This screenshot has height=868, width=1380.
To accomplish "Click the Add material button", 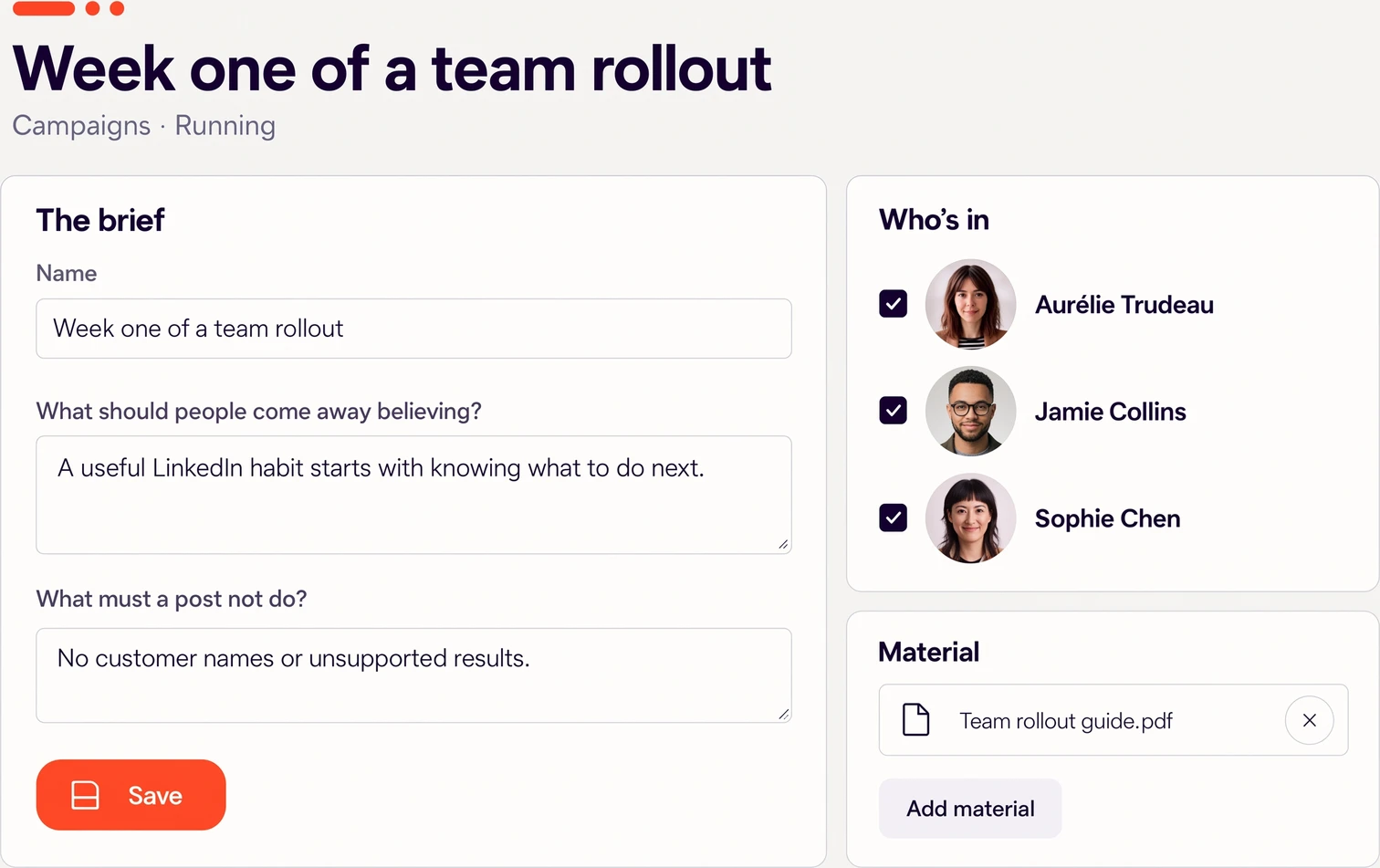I will coord(970,809).
